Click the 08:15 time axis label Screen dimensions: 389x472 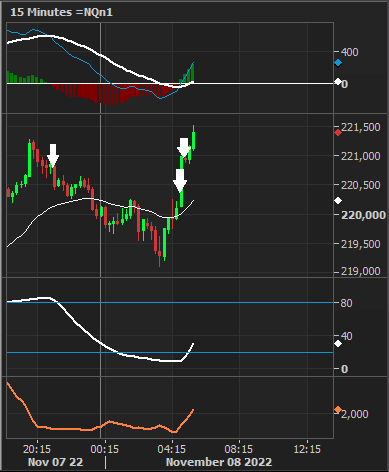pyautogui.click(x=239, y=449)
